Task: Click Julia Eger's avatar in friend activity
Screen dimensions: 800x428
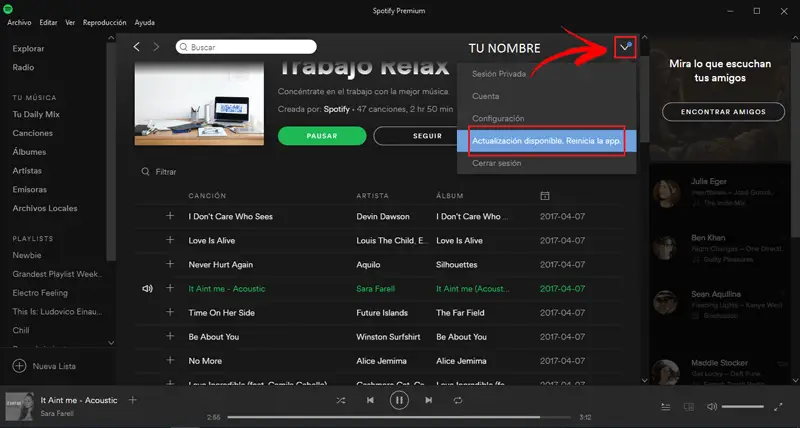Action: 666,193
